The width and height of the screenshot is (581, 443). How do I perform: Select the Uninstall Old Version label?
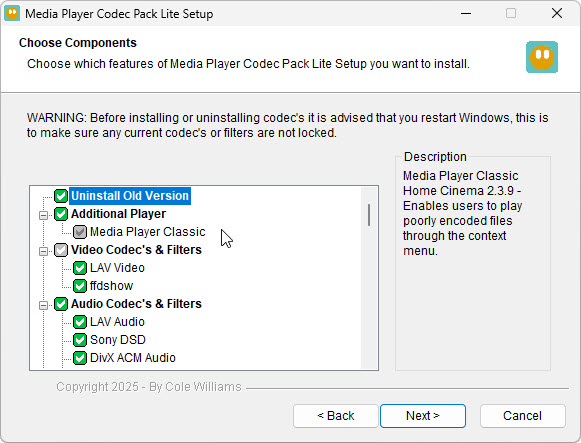(130, 196)
